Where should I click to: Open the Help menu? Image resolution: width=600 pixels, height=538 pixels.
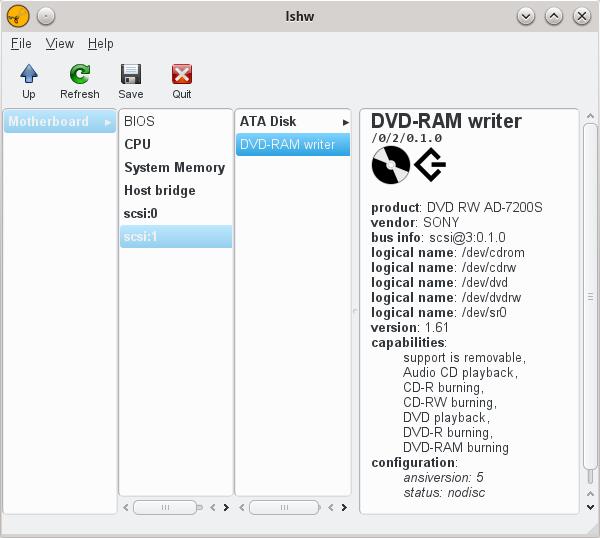point(101,44)
